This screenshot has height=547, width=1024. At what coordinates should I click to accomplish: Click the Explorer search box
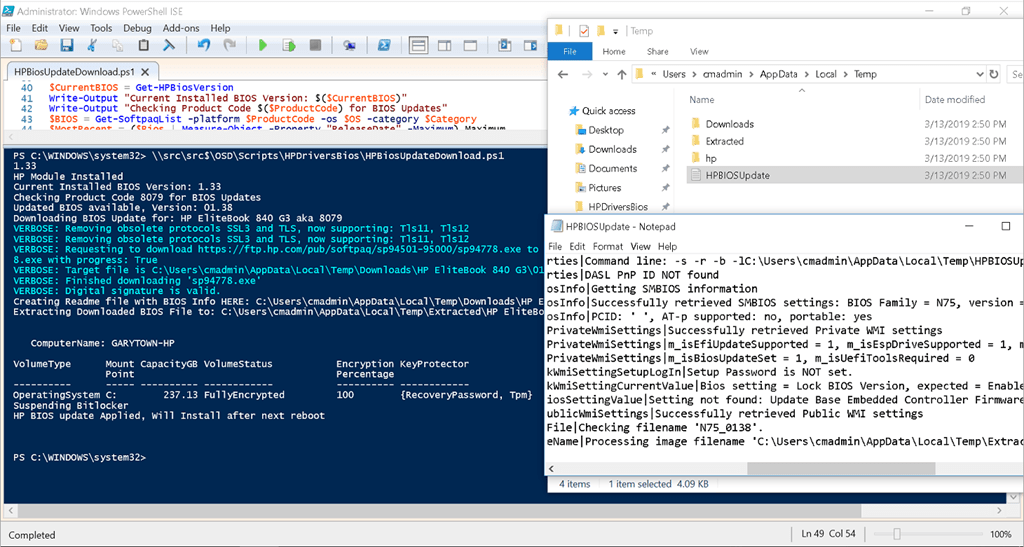pos(1016,74)
